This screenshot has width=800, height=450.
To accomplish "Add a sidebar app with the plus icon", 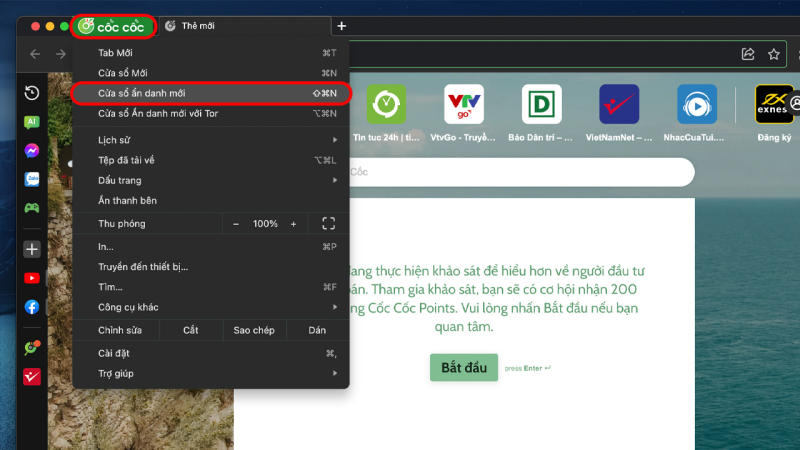I will (32, 249).
